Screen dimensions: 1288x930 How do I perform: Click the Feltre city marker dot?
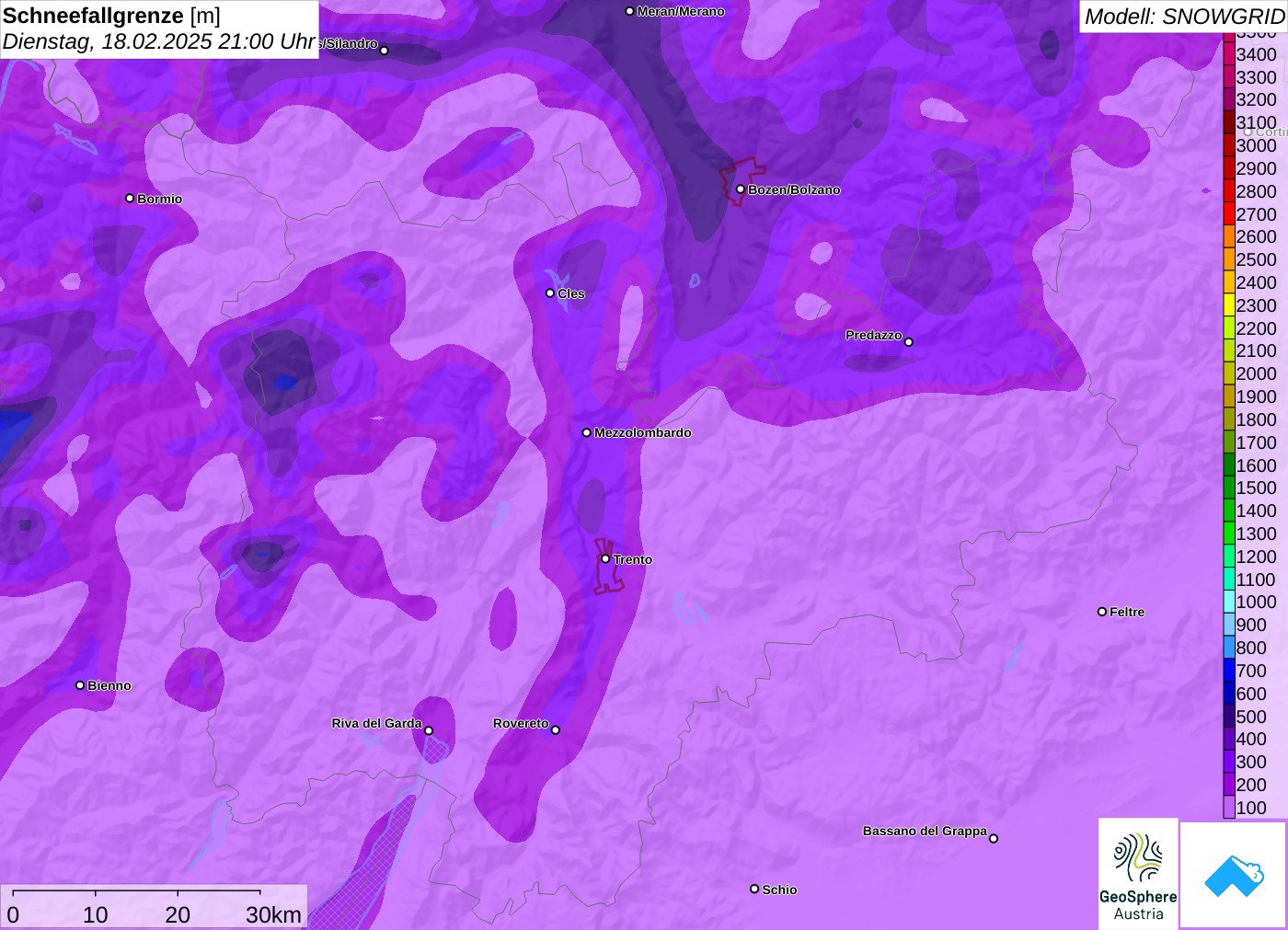[x=1102, y=612]
